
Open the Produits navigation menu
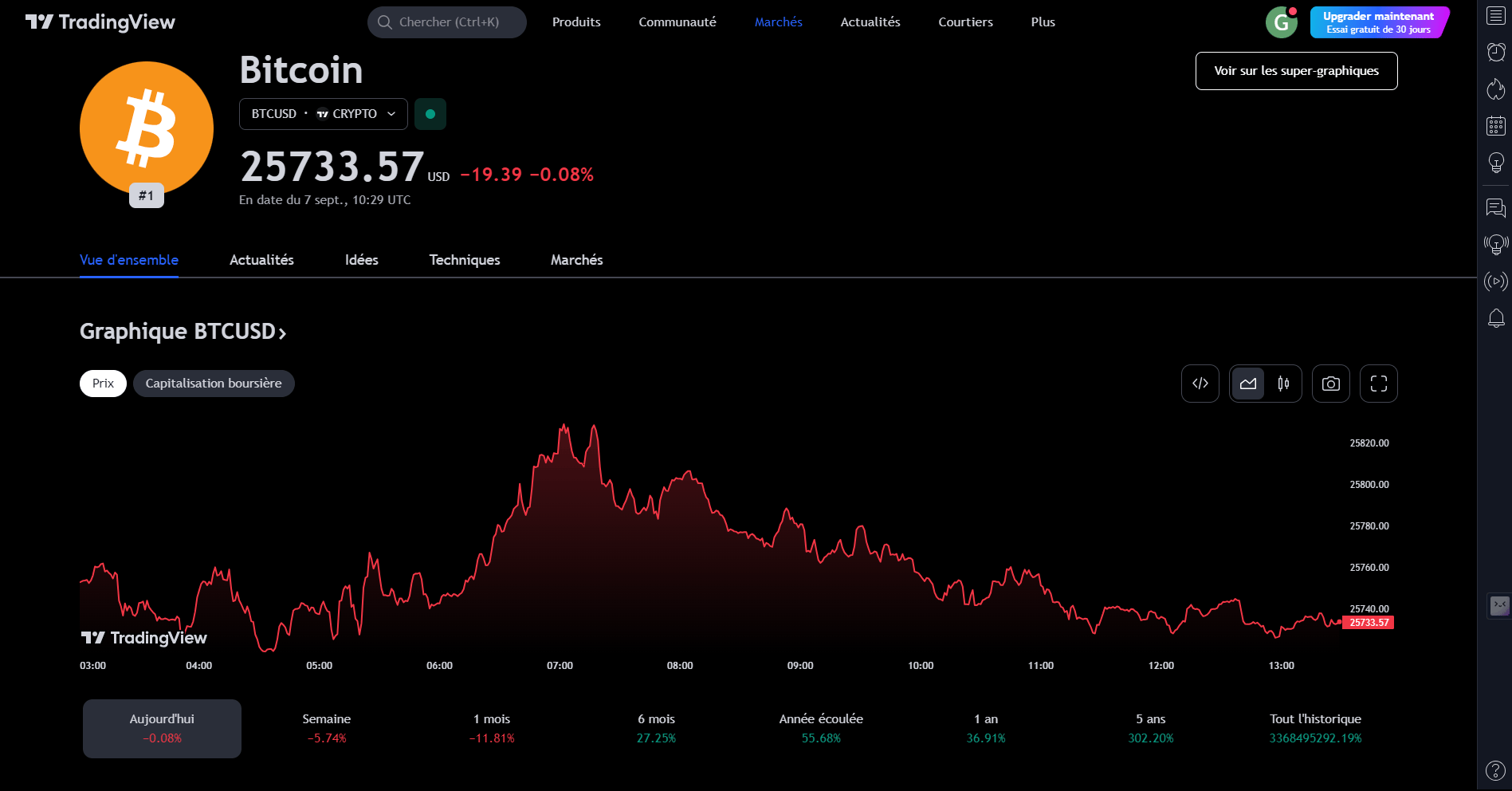(x=576, y=22)
